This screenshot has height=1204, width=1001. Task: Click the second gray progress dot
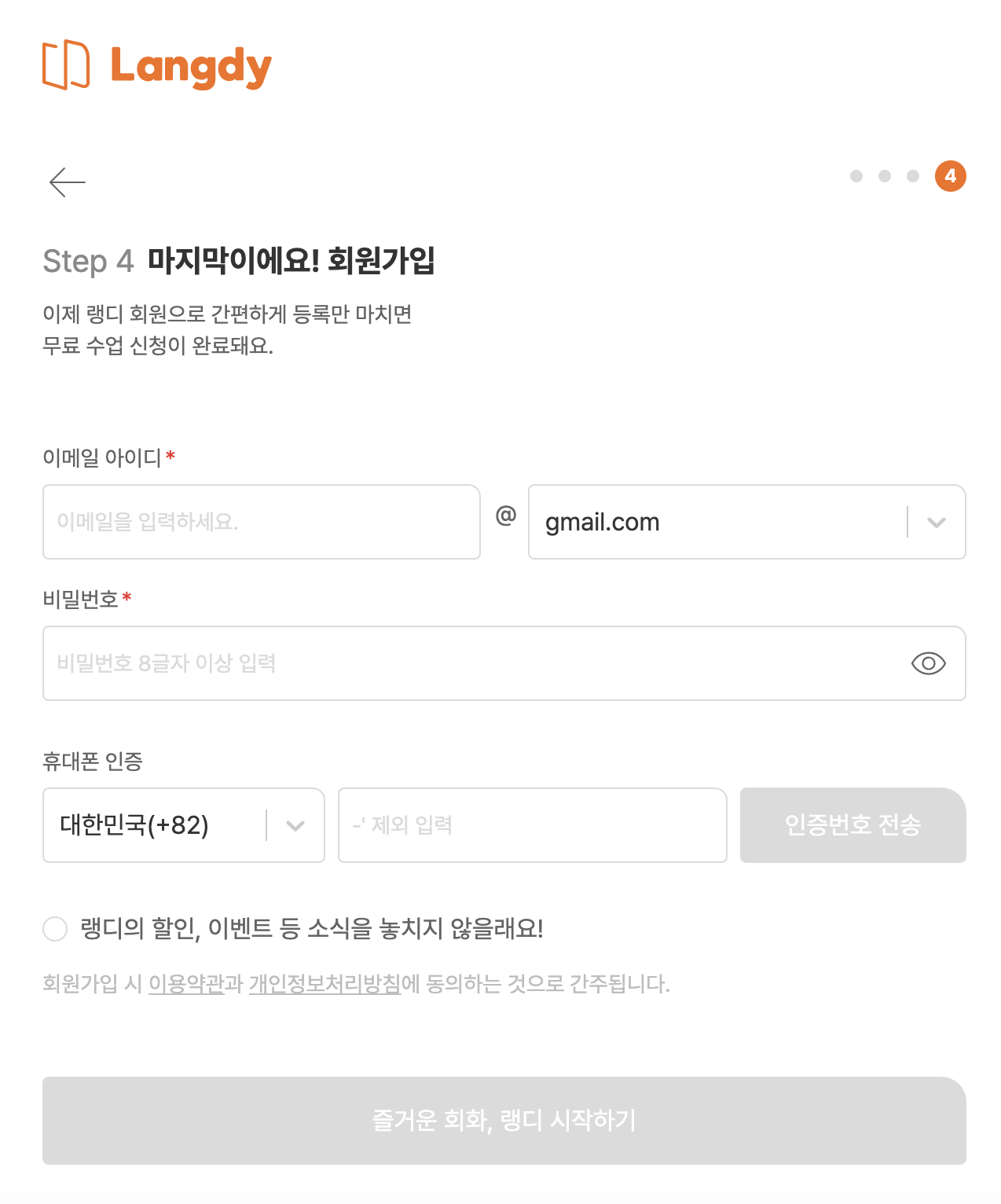pyautogui.click(x=884, y=176)
